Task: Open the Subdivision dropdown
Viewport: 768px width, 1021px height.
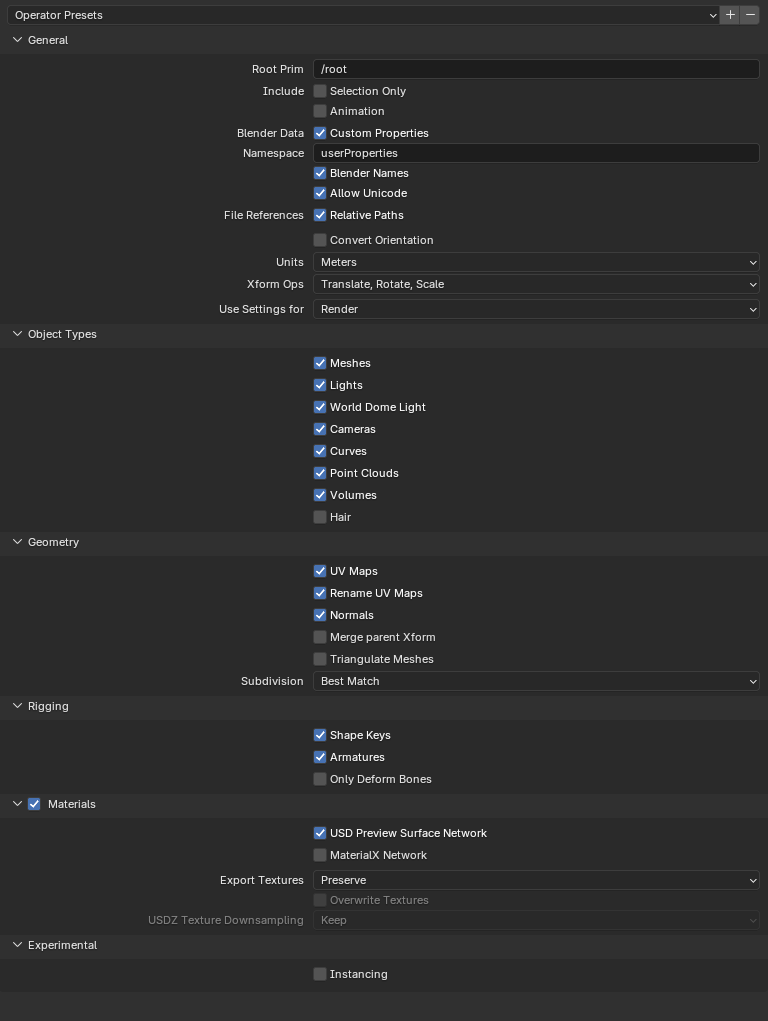Action: [x=536, y=681]
